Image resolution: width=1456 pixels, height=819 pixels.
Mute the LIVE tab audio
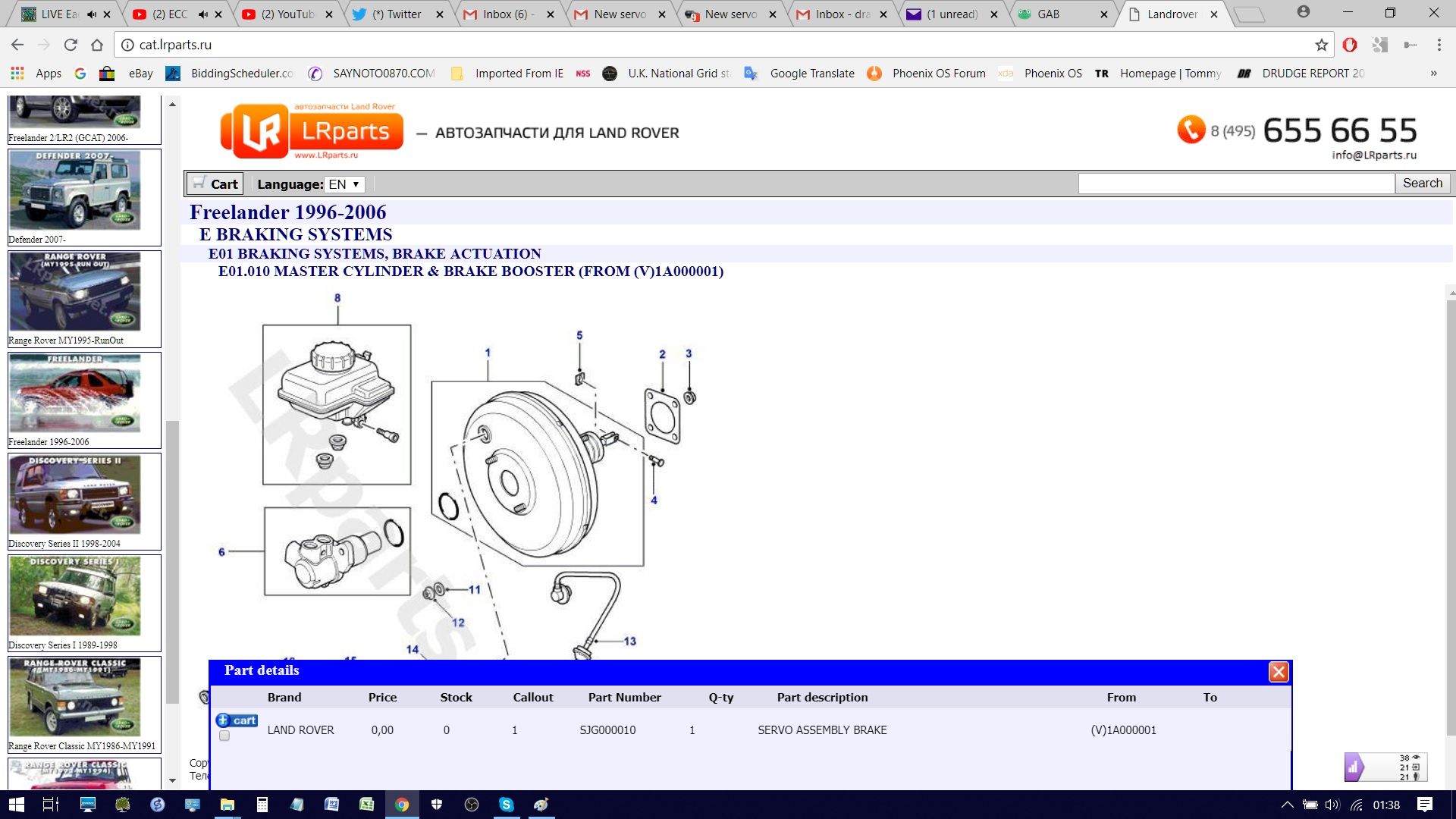click(92, 14)
